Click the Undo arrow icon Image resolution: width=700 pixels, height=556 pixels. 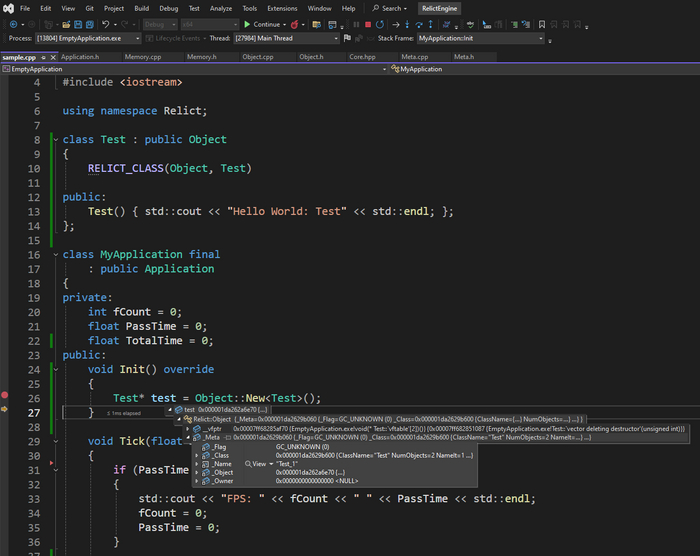106,23
